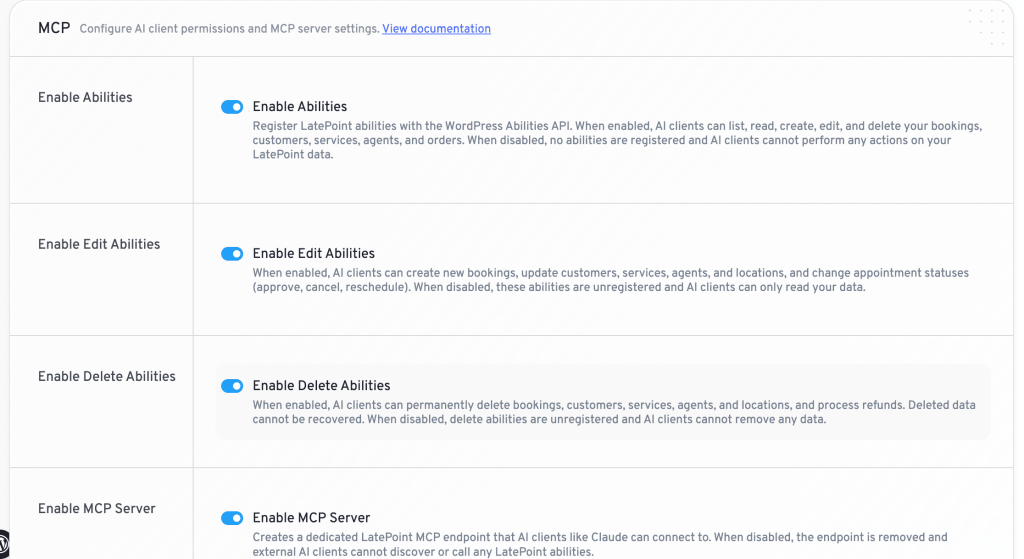The image size is (1024, 559).
Task: Click the left-column Enable Edit Abilities label
Action: [99, 244]
